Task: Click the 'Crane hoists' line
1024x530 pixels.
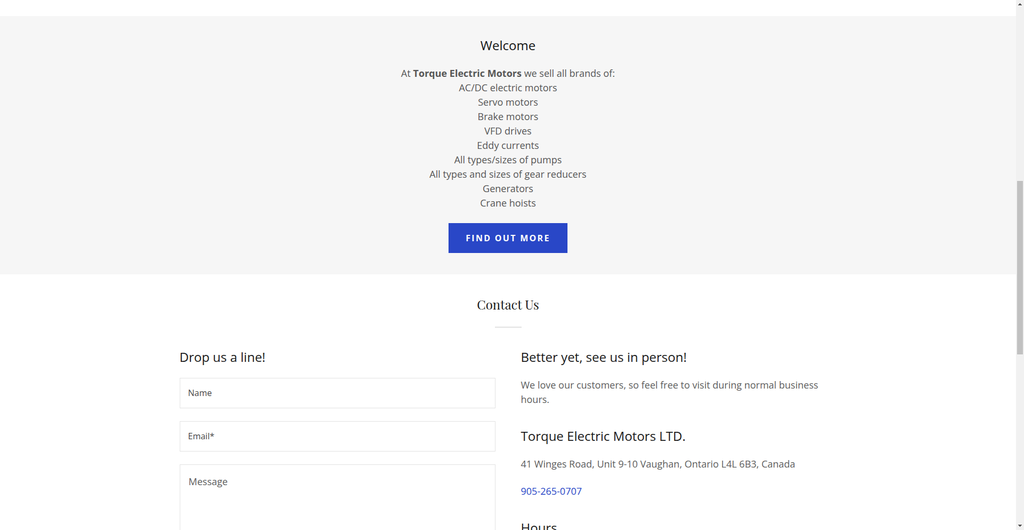Action: click(507, 202)
